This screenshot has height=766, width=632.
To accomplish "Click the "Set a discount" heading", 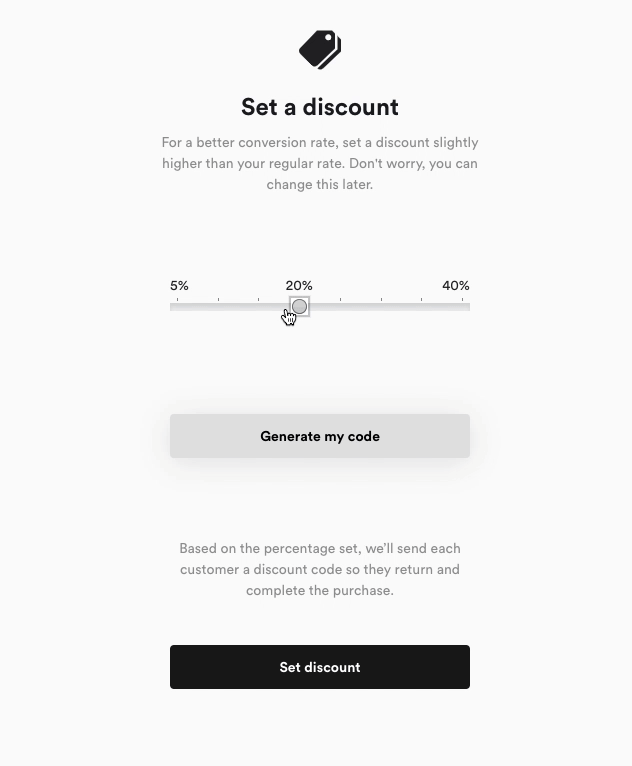I will 320,107.
